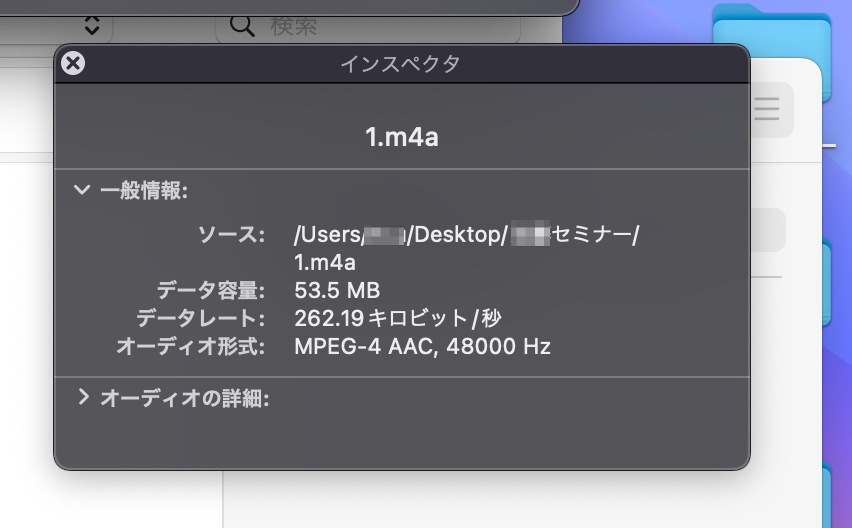852x528 pixels.
Task: Select the ソース field label
Action: 231,235
